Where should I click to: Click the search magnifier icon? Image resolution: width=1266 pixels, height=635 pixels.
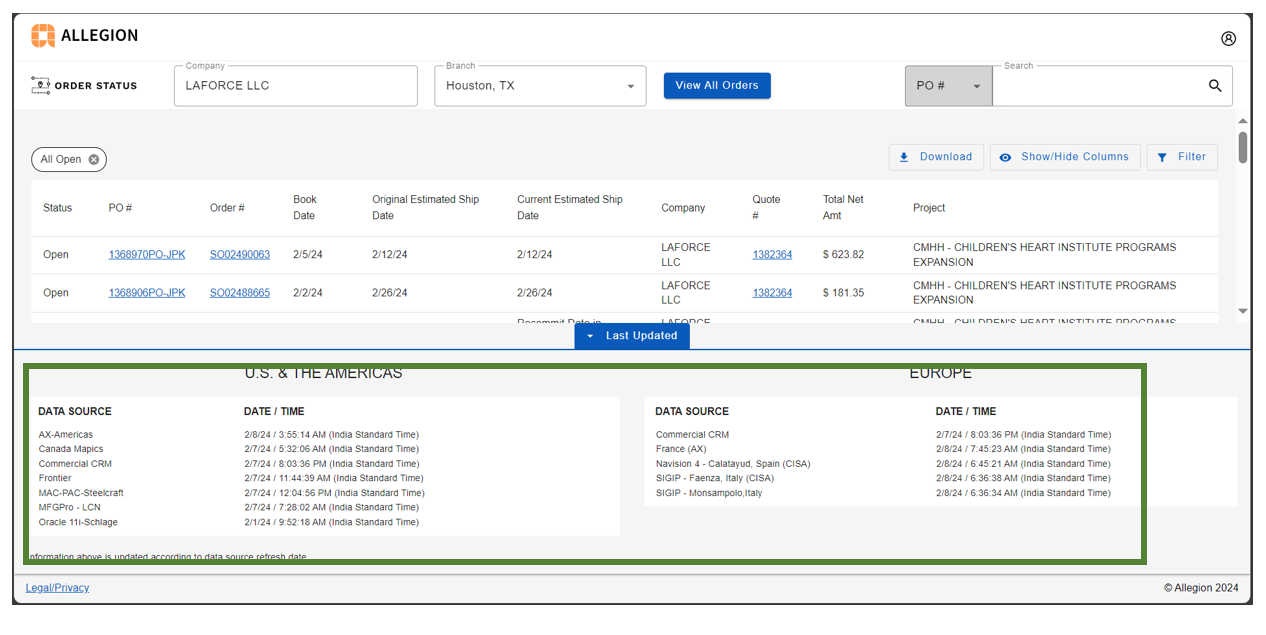[1215, 86]
